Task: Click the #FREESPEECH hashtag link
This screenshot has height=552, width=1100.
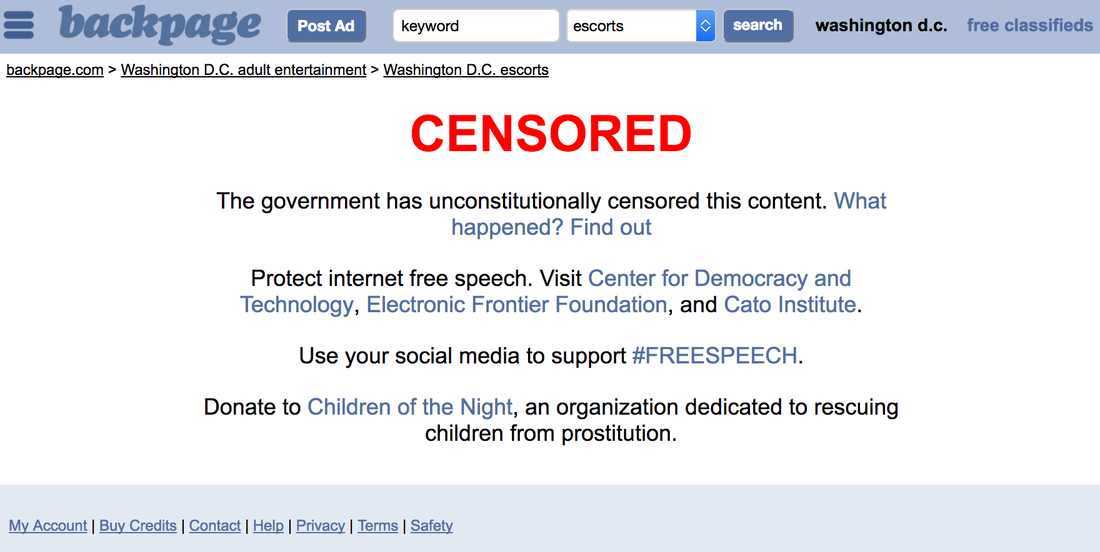Action: coord(714,356)
